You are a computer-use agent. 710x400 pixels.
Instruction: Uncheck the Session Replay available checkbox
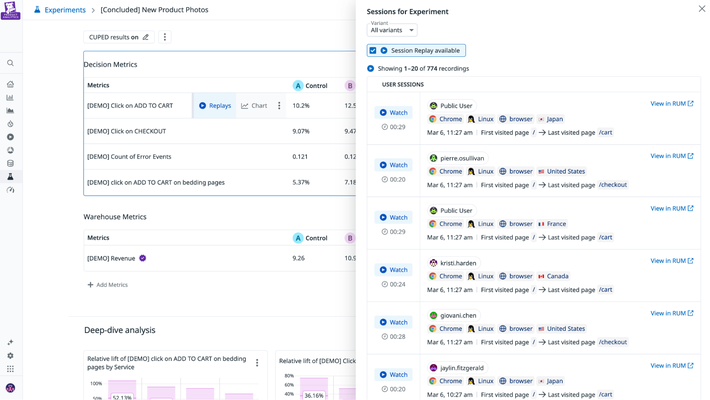373,50
